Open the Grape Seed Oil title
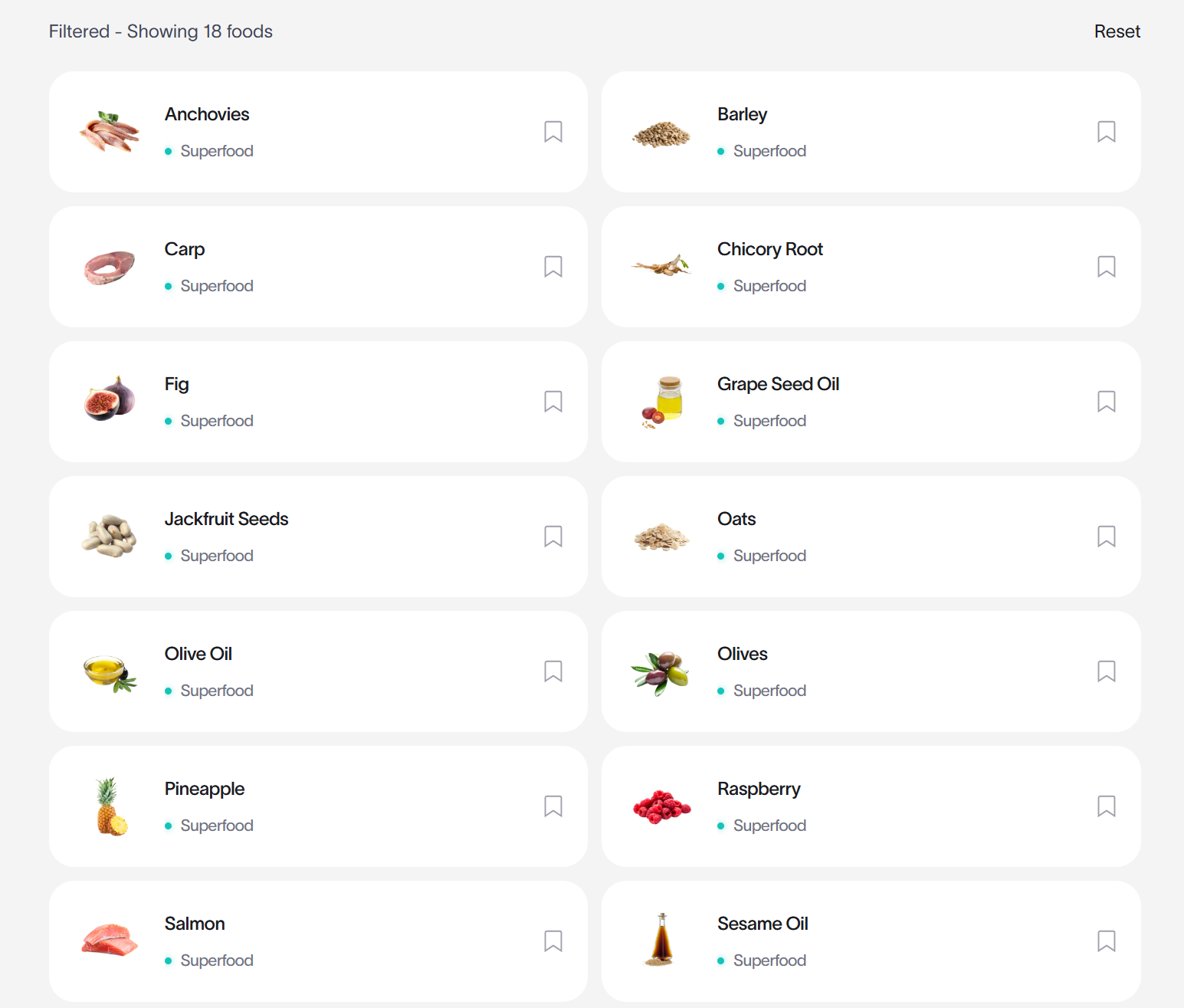1184x1008 pixels. click(778, 384)
